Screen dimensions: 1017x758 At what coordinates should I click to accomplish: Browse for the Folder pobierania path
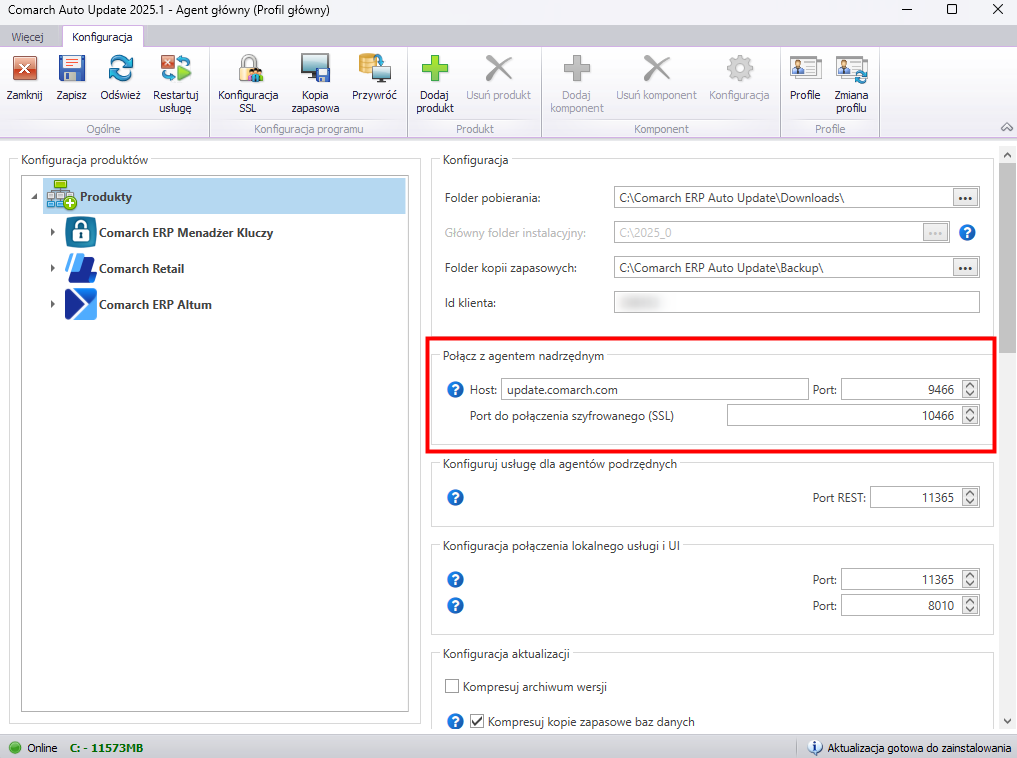pos(964,197)
